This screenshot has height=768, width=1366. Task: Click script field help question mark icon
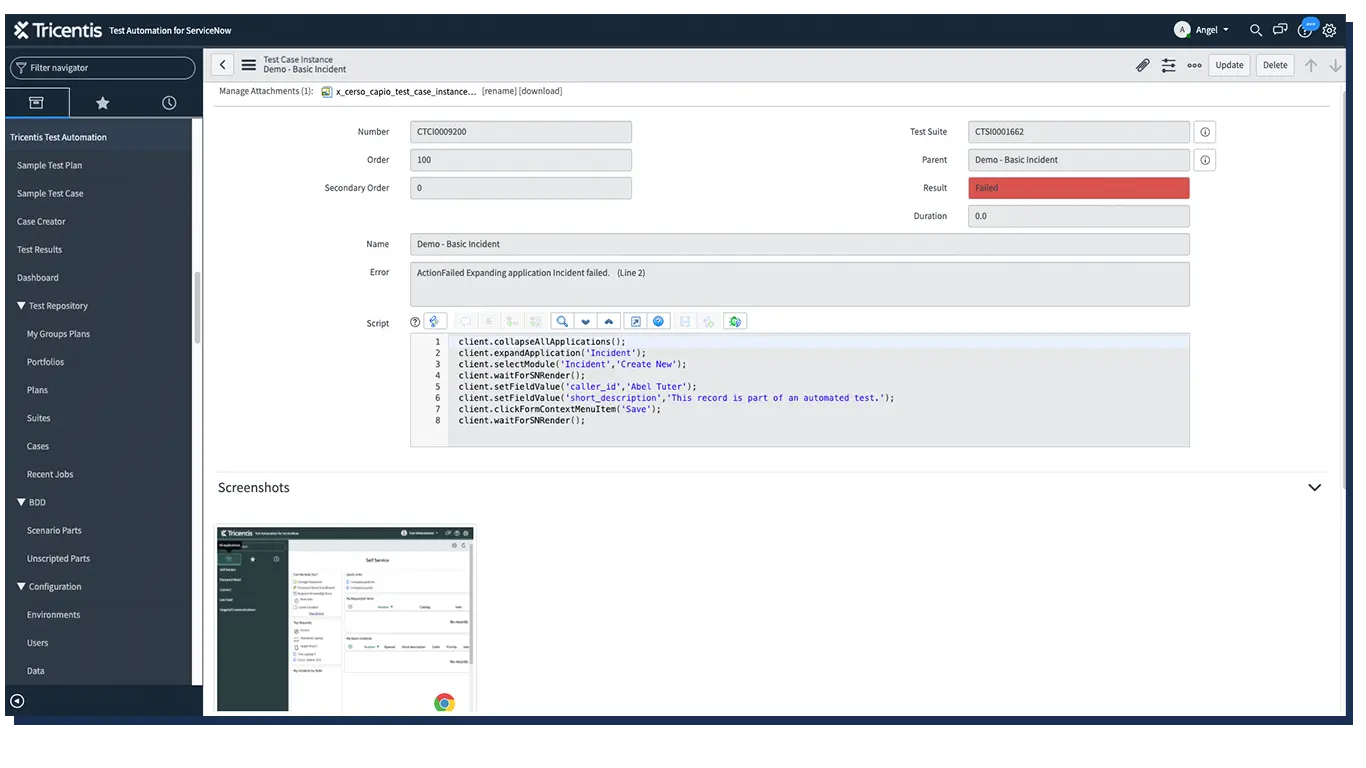415,322
